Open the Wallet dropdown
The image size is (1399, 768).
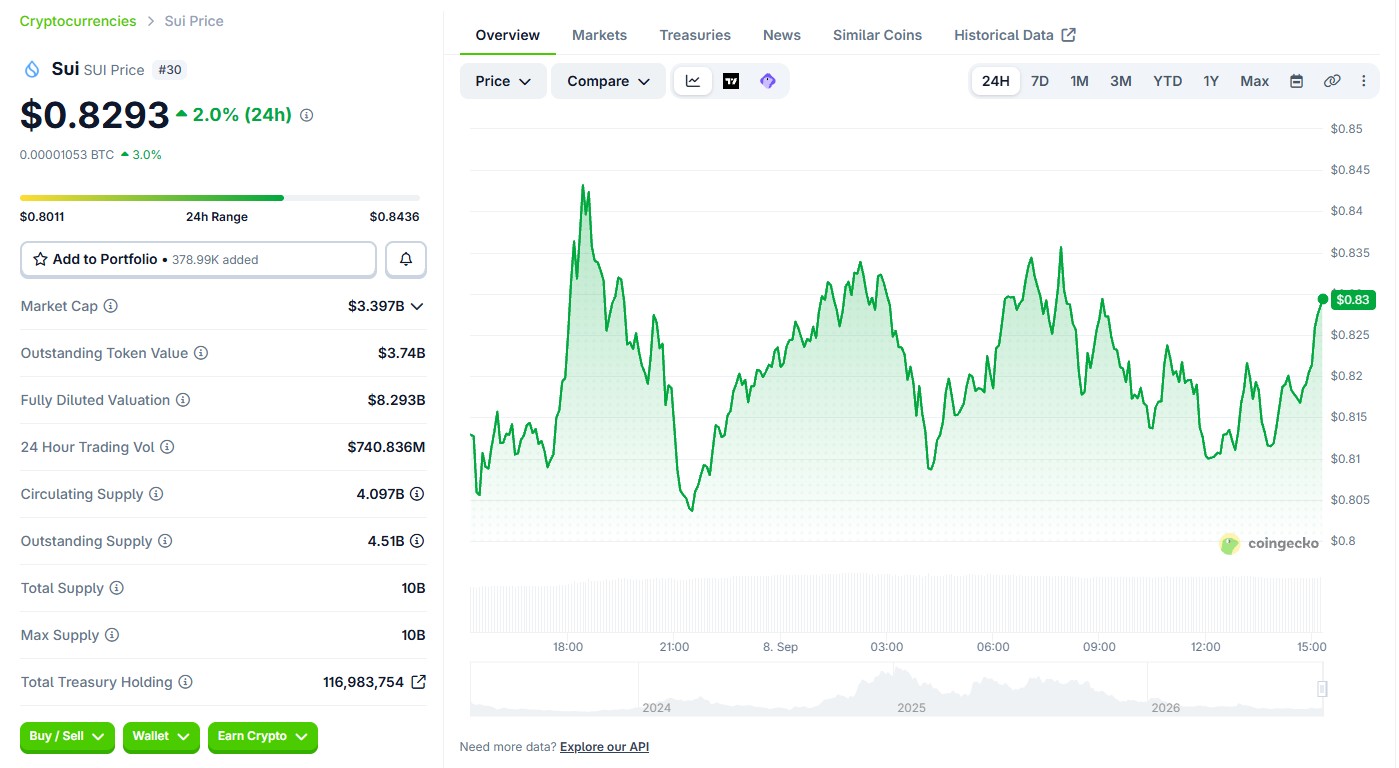pos(161,737)
